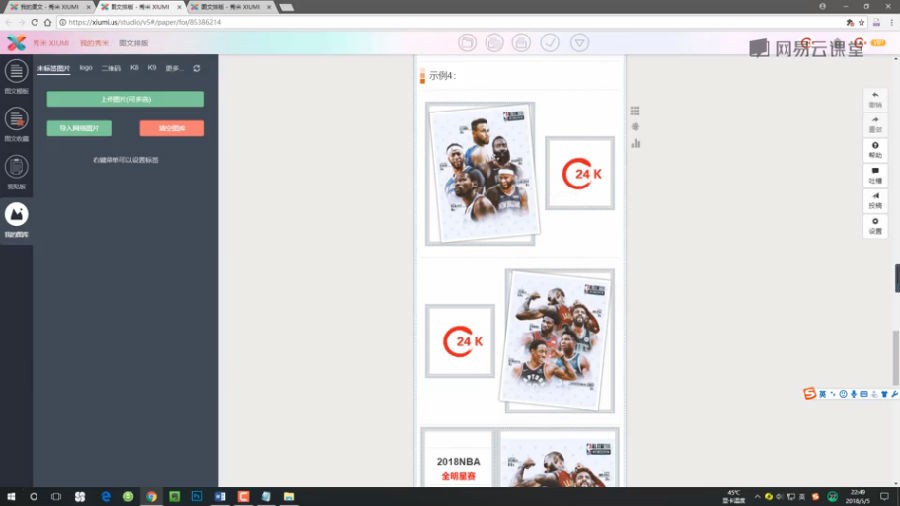
Task: Select the logo tab
Action: pos(86,68)
